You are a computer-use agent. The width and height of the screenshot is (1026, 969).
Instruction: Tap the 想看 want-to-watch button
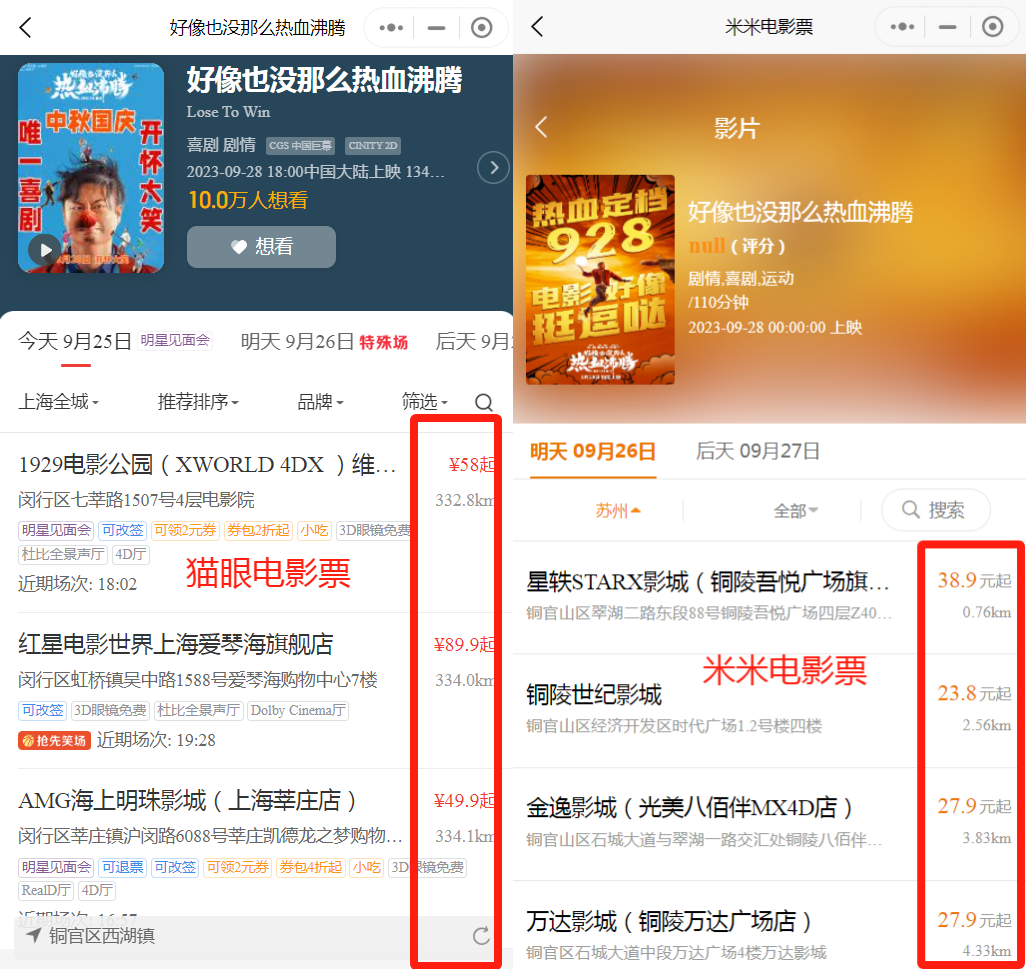pos(261,247)
